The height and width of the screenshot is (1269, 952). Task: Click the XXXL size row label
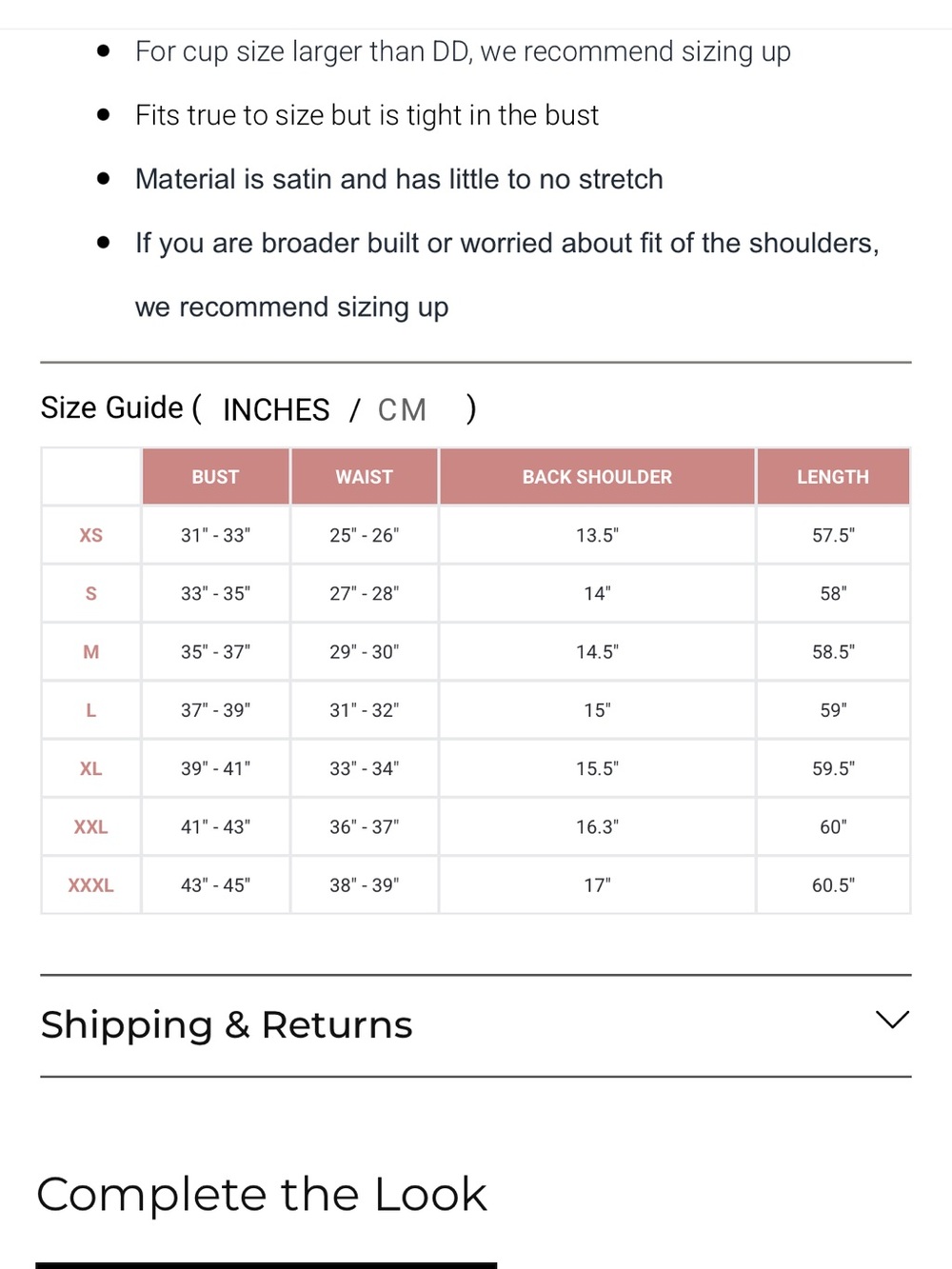[91, 885]
